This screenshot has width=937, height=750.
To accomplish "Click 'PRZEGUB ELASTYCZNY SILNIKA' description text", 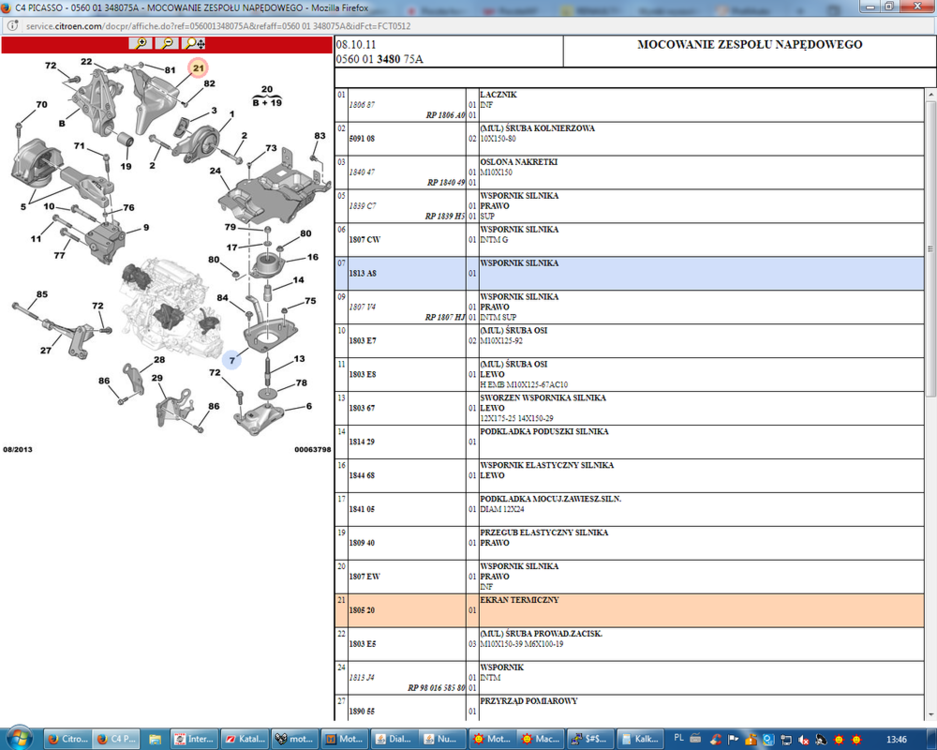I will point(544,532).
